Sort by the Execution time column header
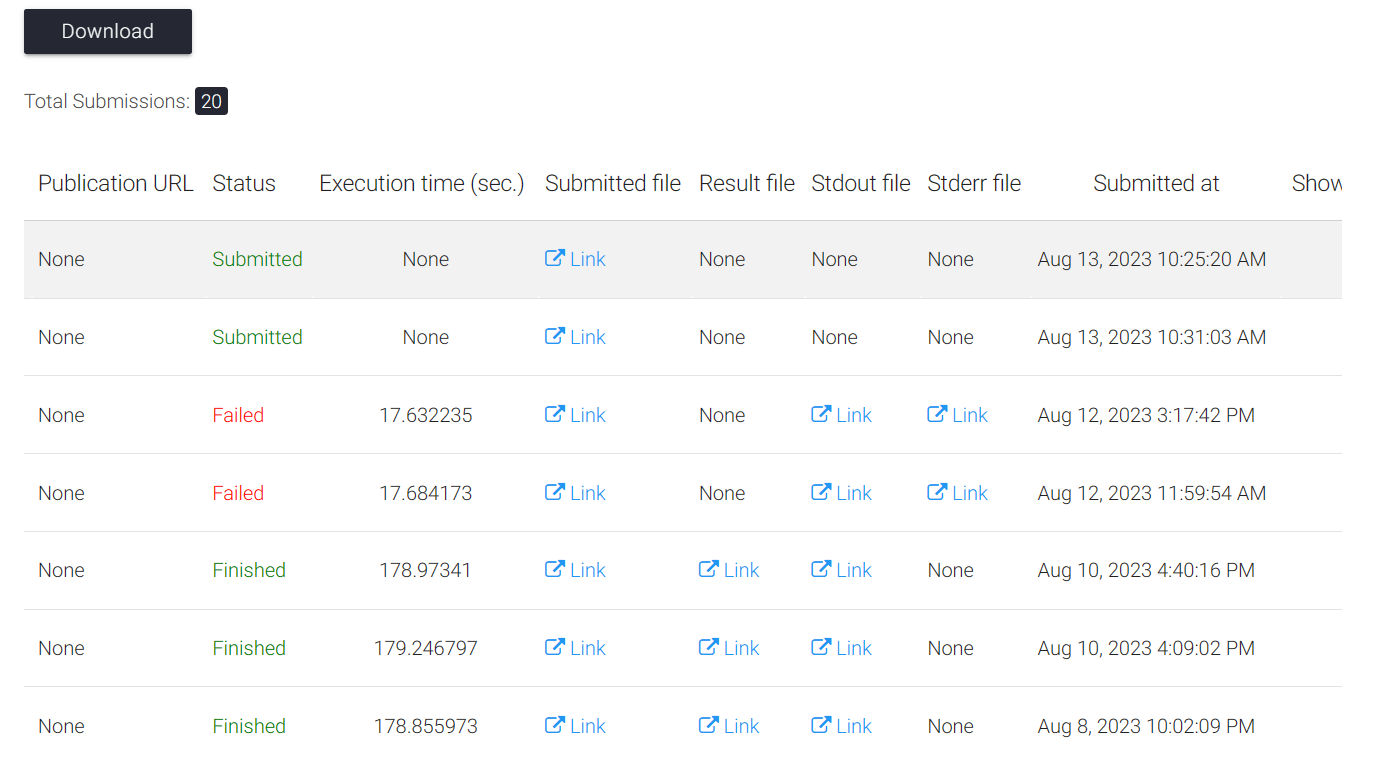The width and height of the screenshot is (1383, 762). pos(421,183)
